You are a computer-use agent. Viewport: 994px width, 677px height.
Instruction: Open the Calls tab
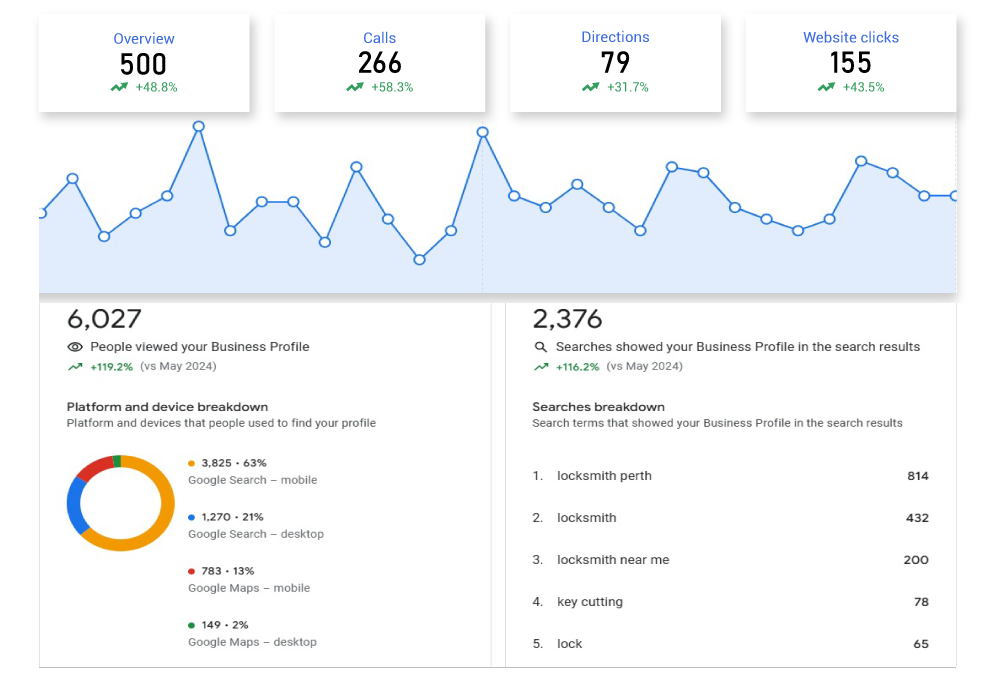click(x=380, y=38)
